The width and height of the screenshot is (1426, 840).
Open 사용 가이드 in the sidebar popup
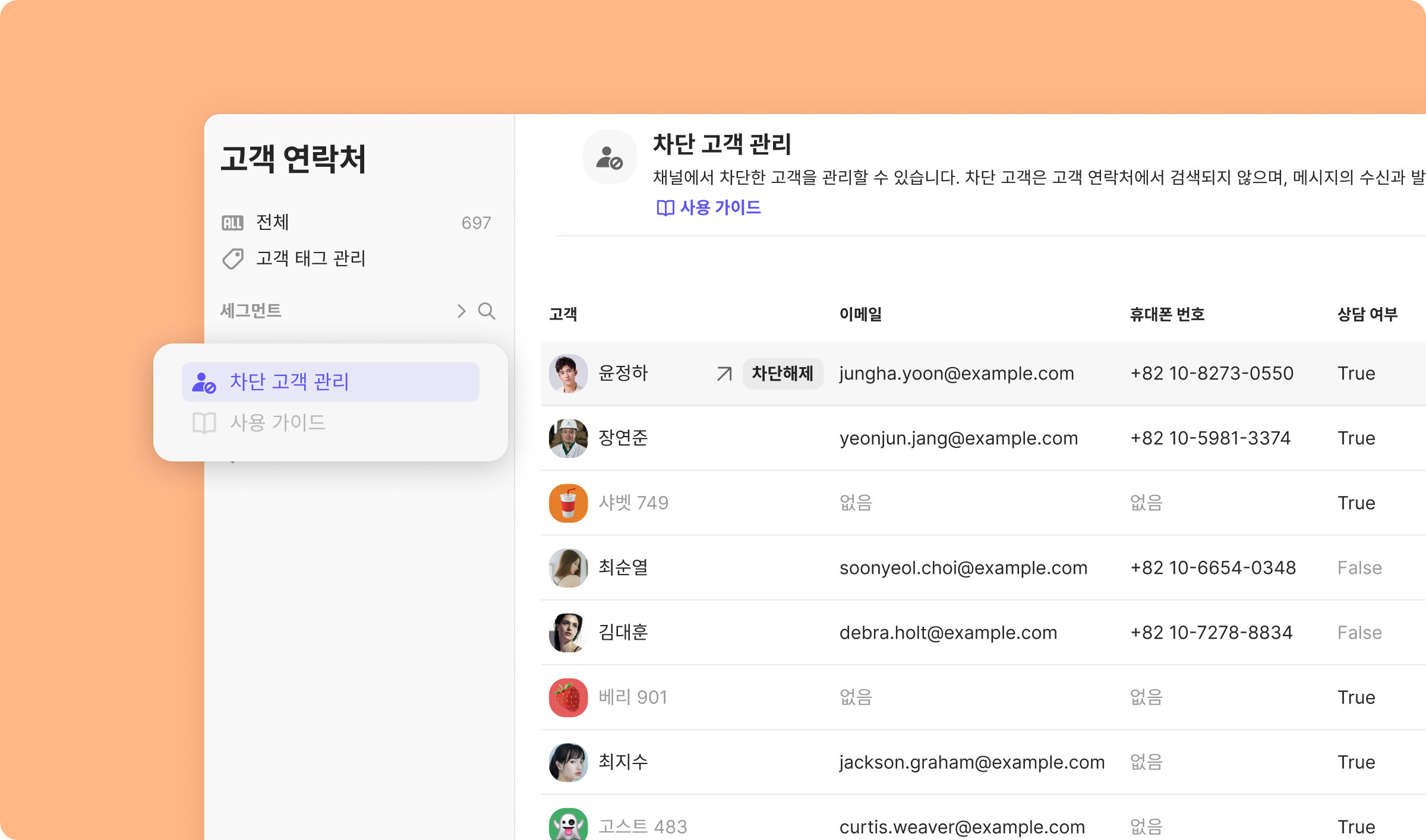(x=277, y=423)
